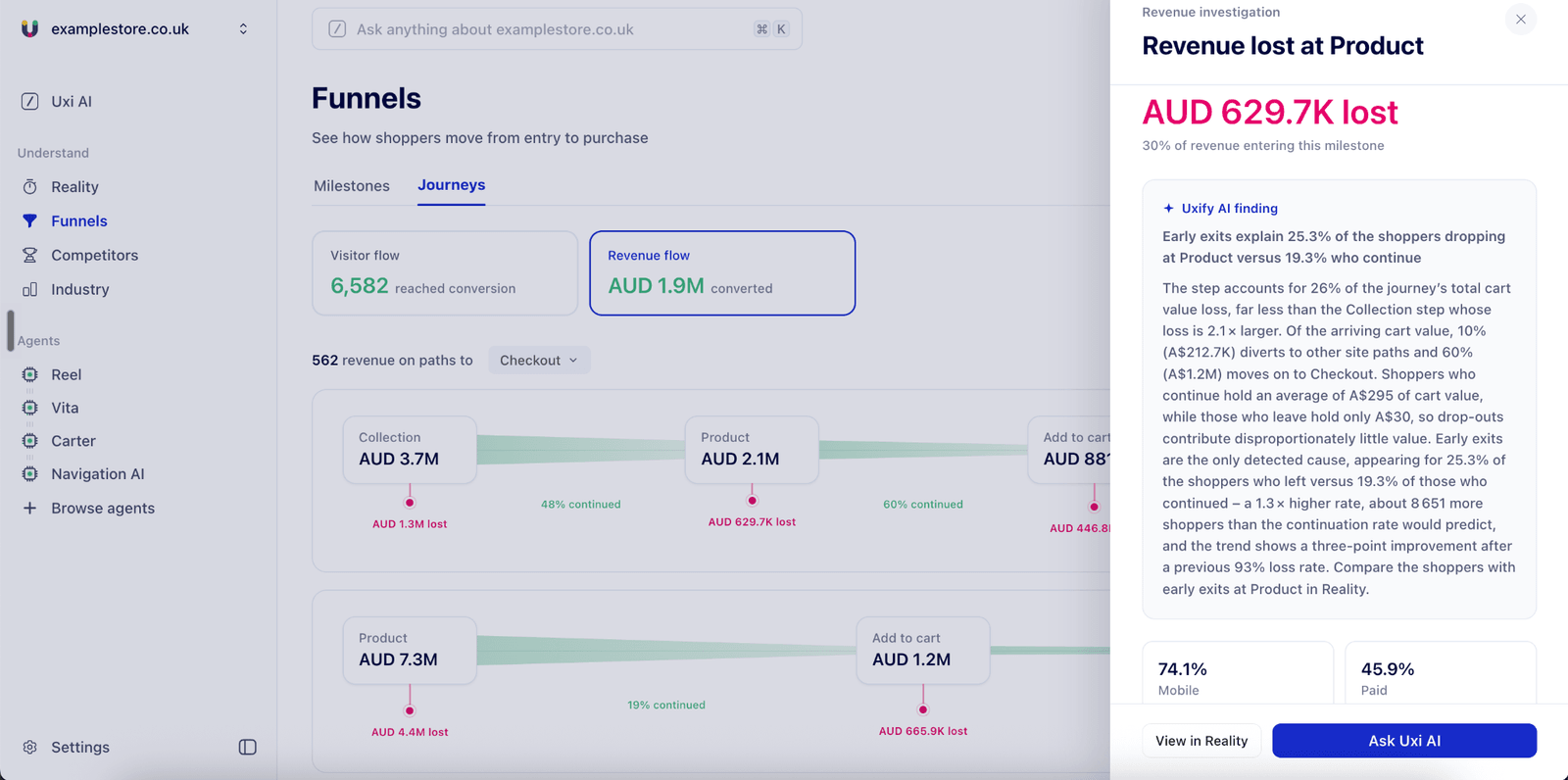Click the Vita agent icon
This screenshot has height=780, width=1568.
[30, 408]
